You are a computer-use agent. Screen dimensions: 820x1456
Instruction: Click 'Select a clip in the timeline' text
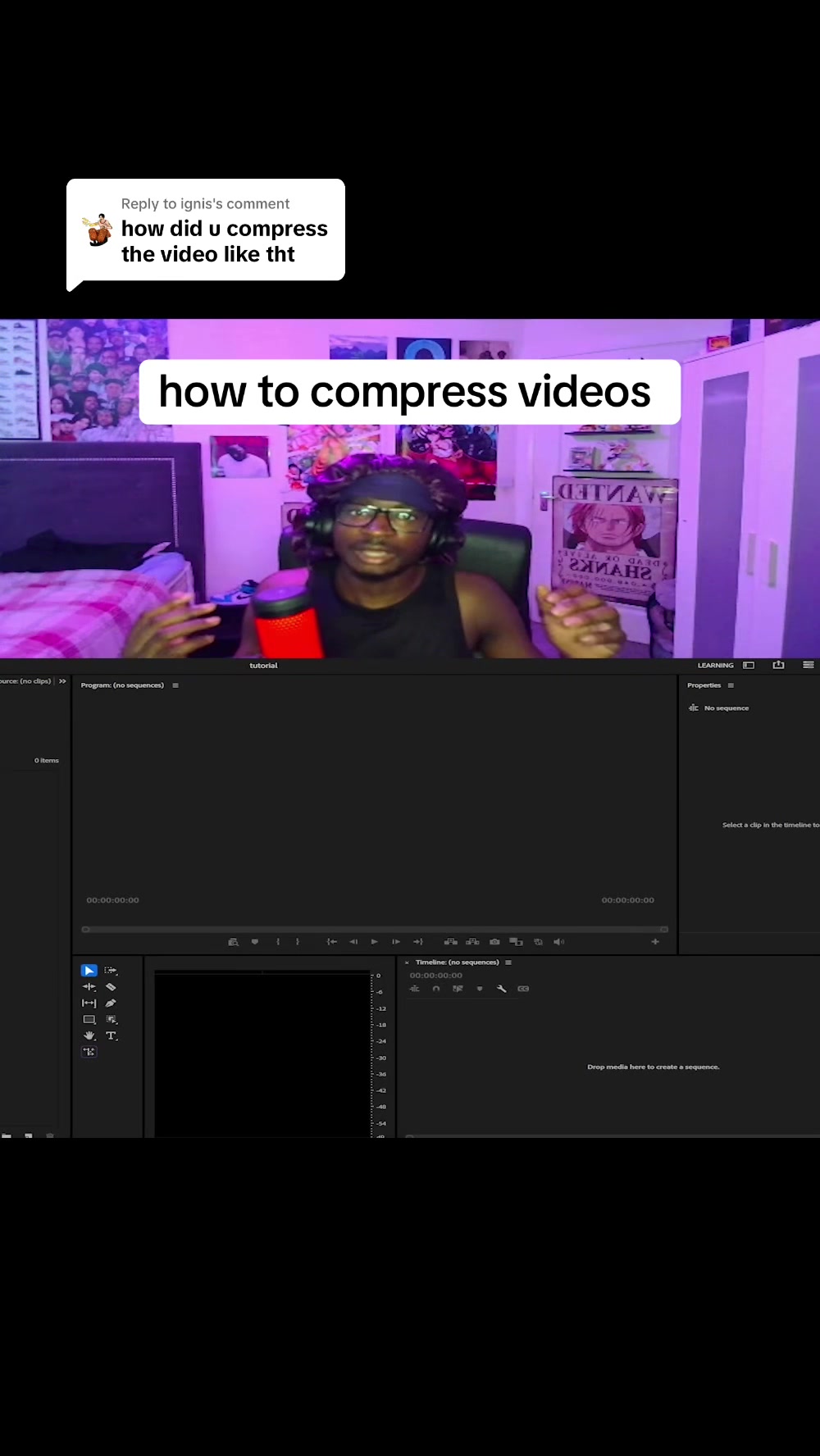(x=770, y=826)
